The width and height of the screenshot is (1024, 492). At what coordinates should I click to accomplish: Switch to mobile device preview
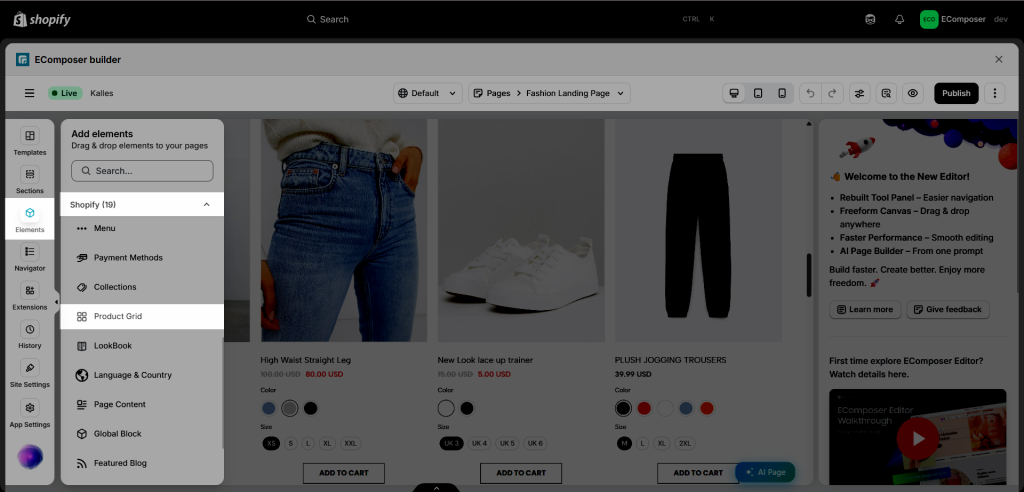pyautogui.click(x=782, y=93)
